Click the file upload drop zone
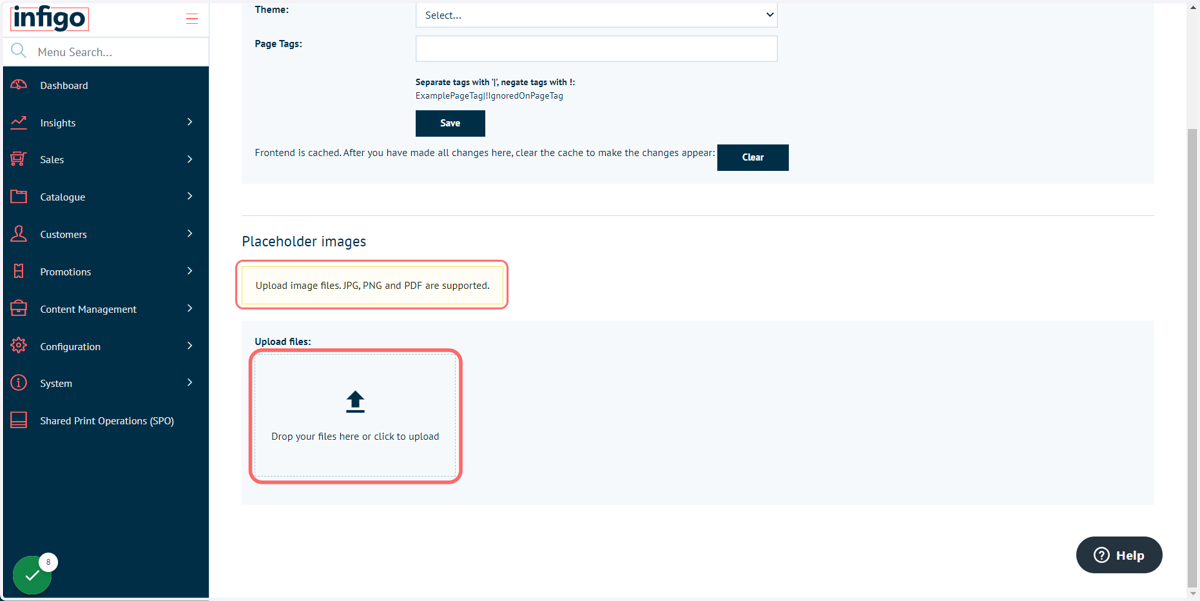 pos(355,416)
